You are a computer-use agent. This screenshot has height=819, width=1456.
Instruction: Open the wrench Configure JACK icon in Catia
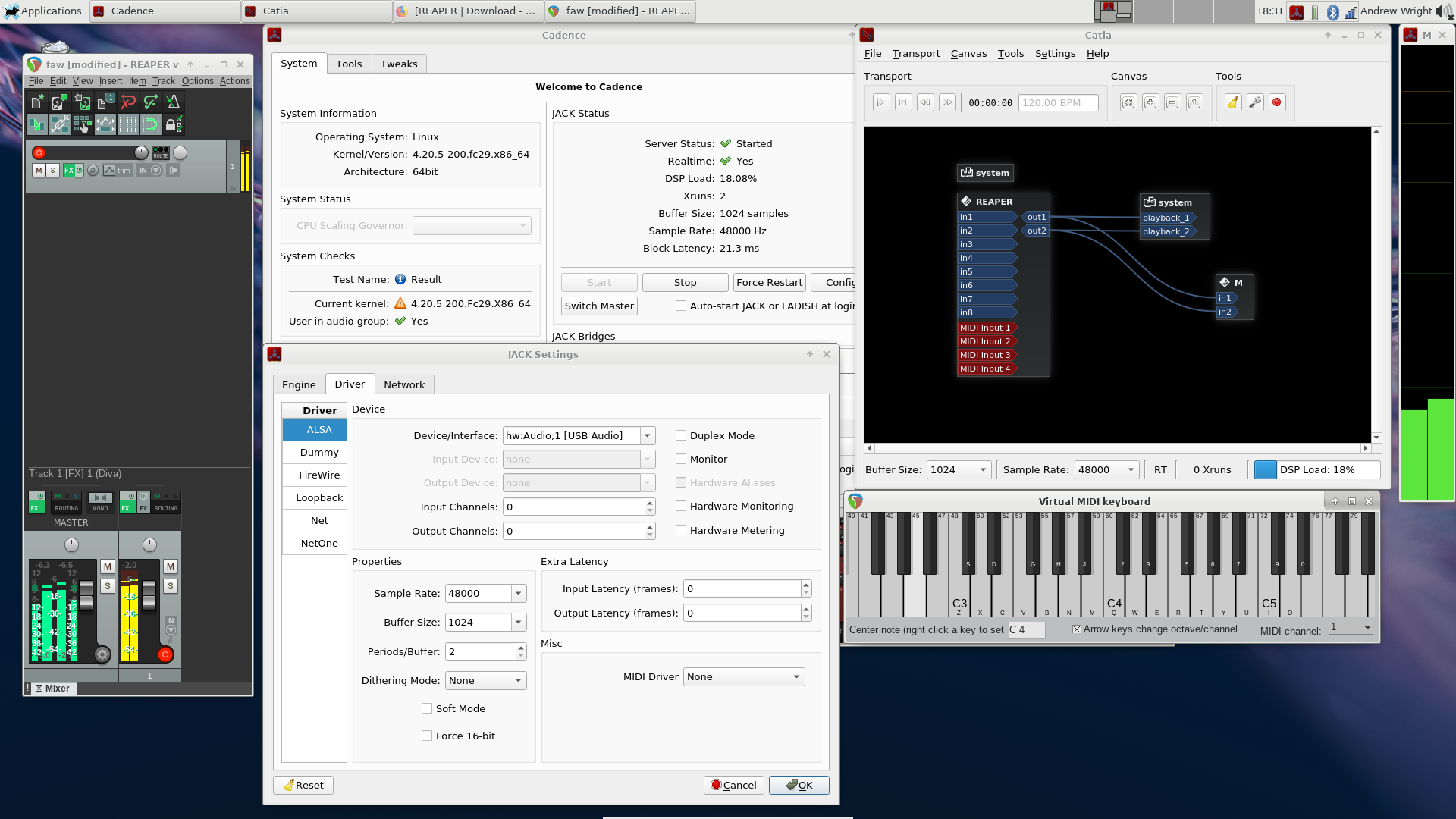pyautogui.click(x=1255, y=102)
